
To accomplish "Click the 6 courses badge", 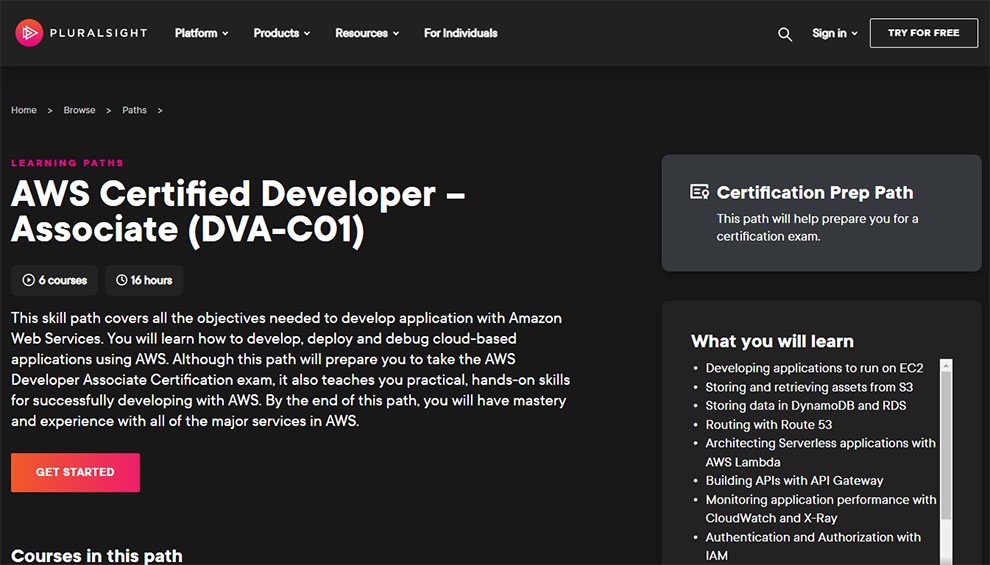I will pyautogui.click(x=54, y=280).
